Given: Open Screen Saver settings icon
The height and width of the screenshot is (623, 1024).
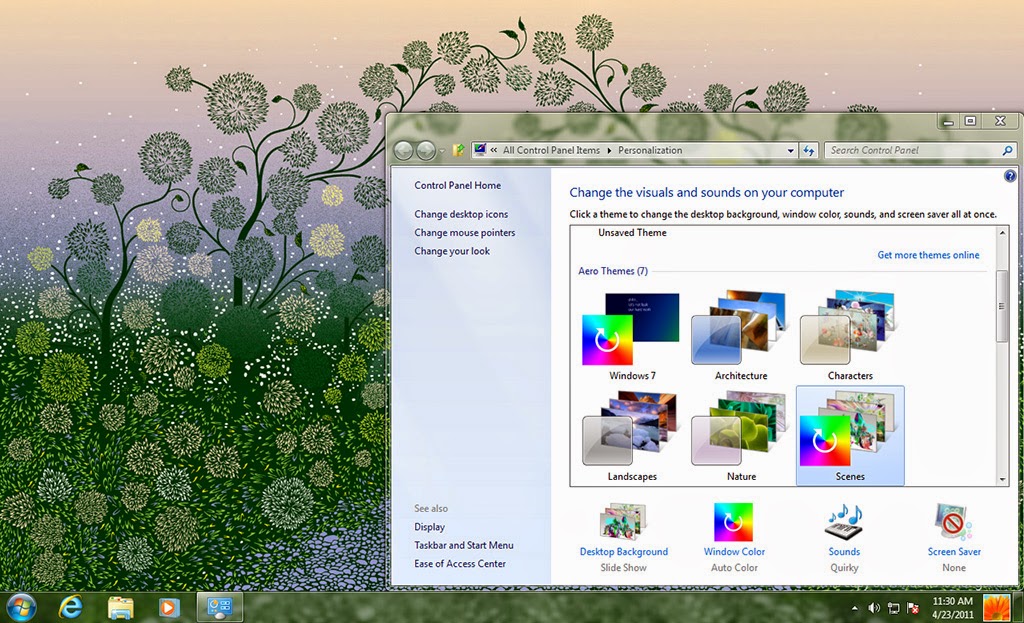Looking at the screenshot, I should 953,522.
